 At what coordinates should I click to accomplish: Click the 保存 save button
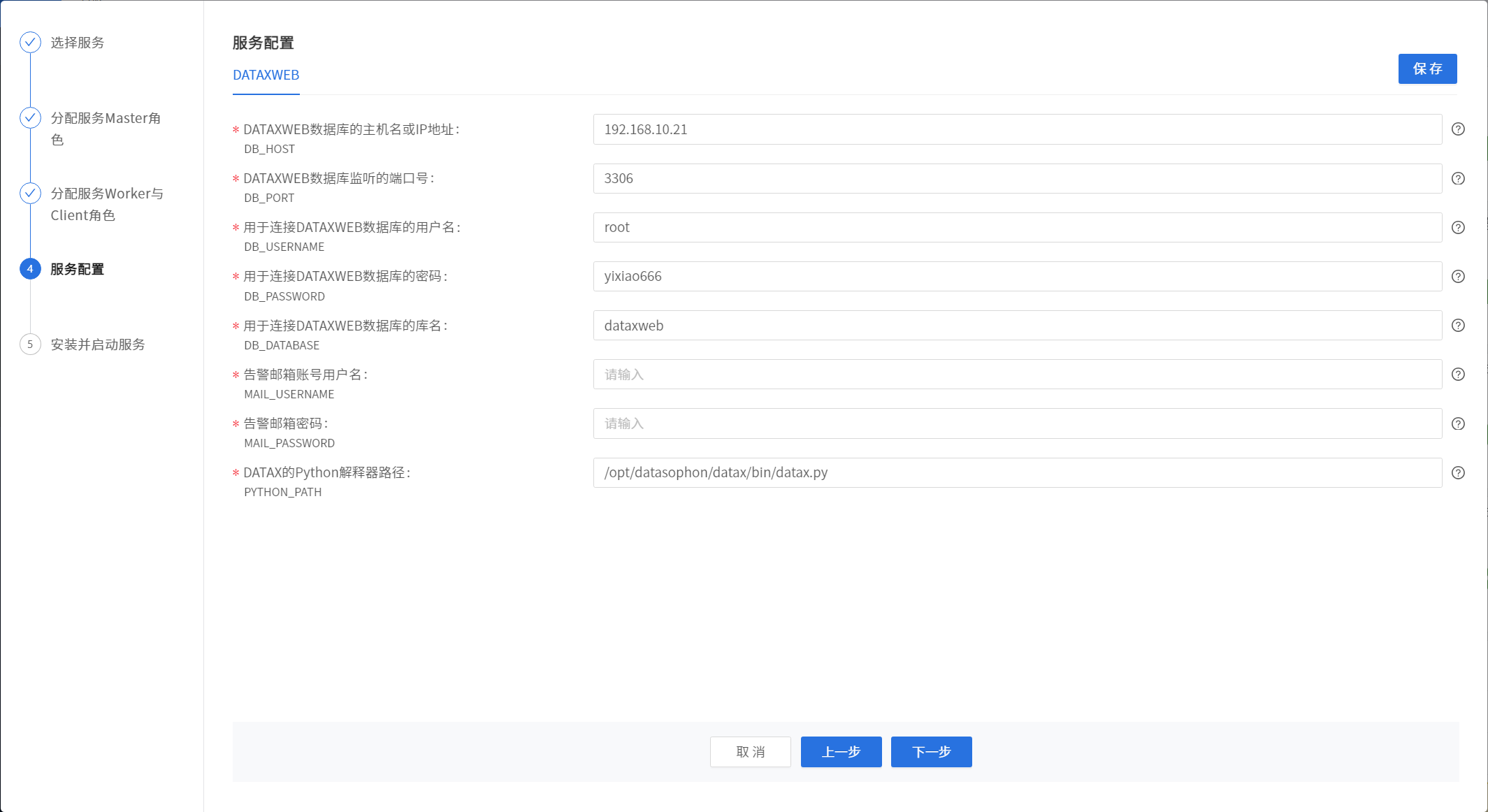pos(1427,68)
